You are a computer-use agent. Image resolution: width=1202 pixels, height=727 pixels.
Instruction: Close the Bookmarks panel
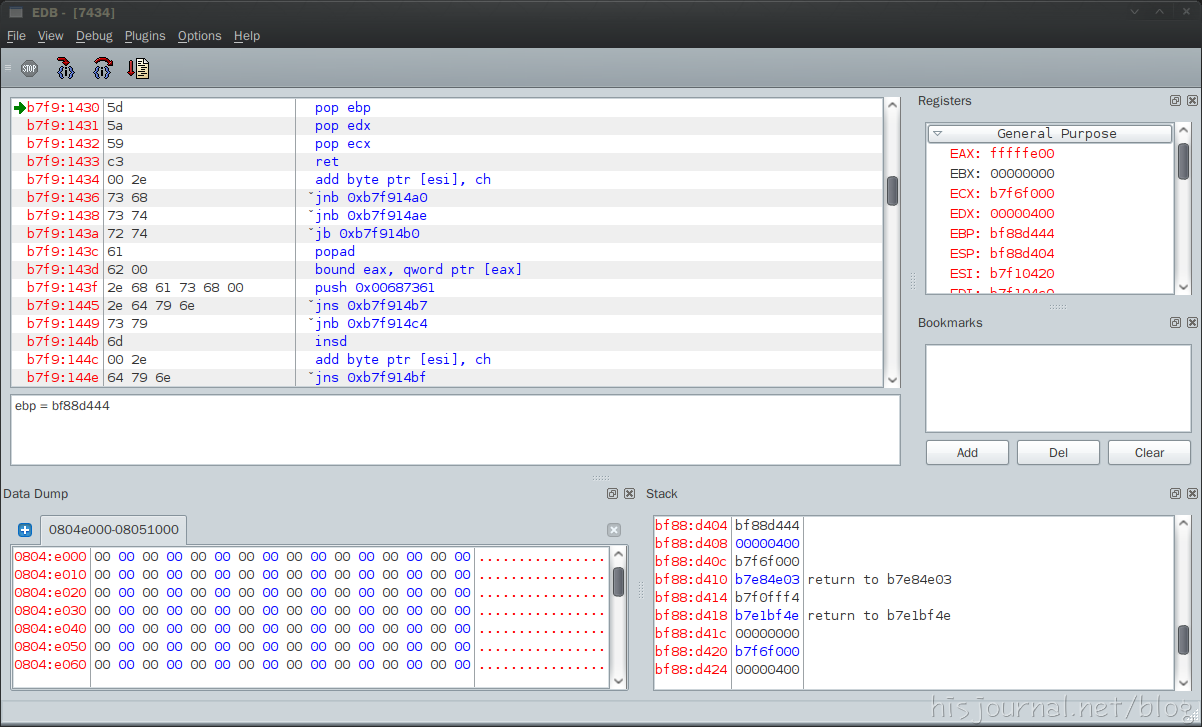click(1192, 323)
